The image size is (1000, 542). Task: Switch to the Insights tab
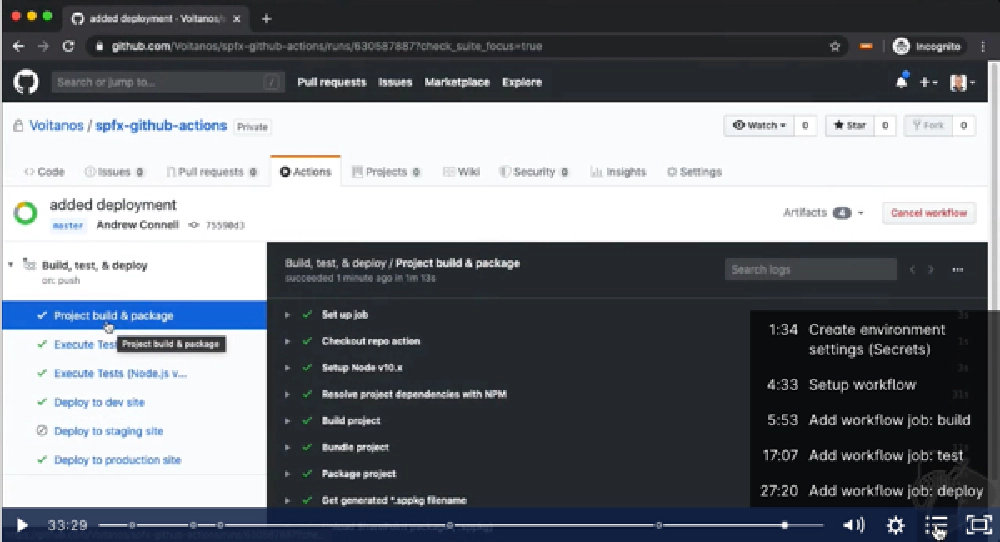click(x=618, y=172)
